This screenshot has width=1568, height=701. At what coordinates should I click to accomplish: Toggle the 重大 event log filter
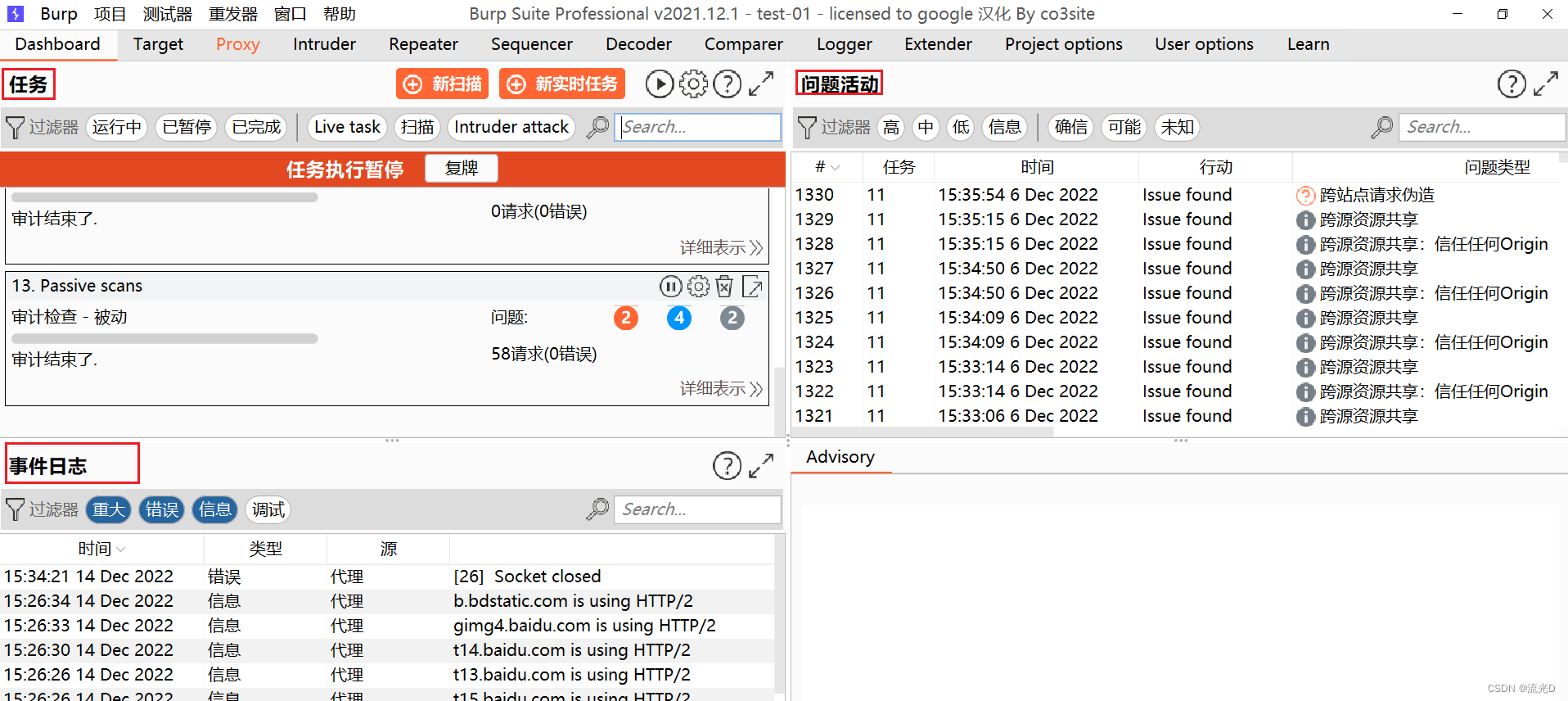coord(109,509)
